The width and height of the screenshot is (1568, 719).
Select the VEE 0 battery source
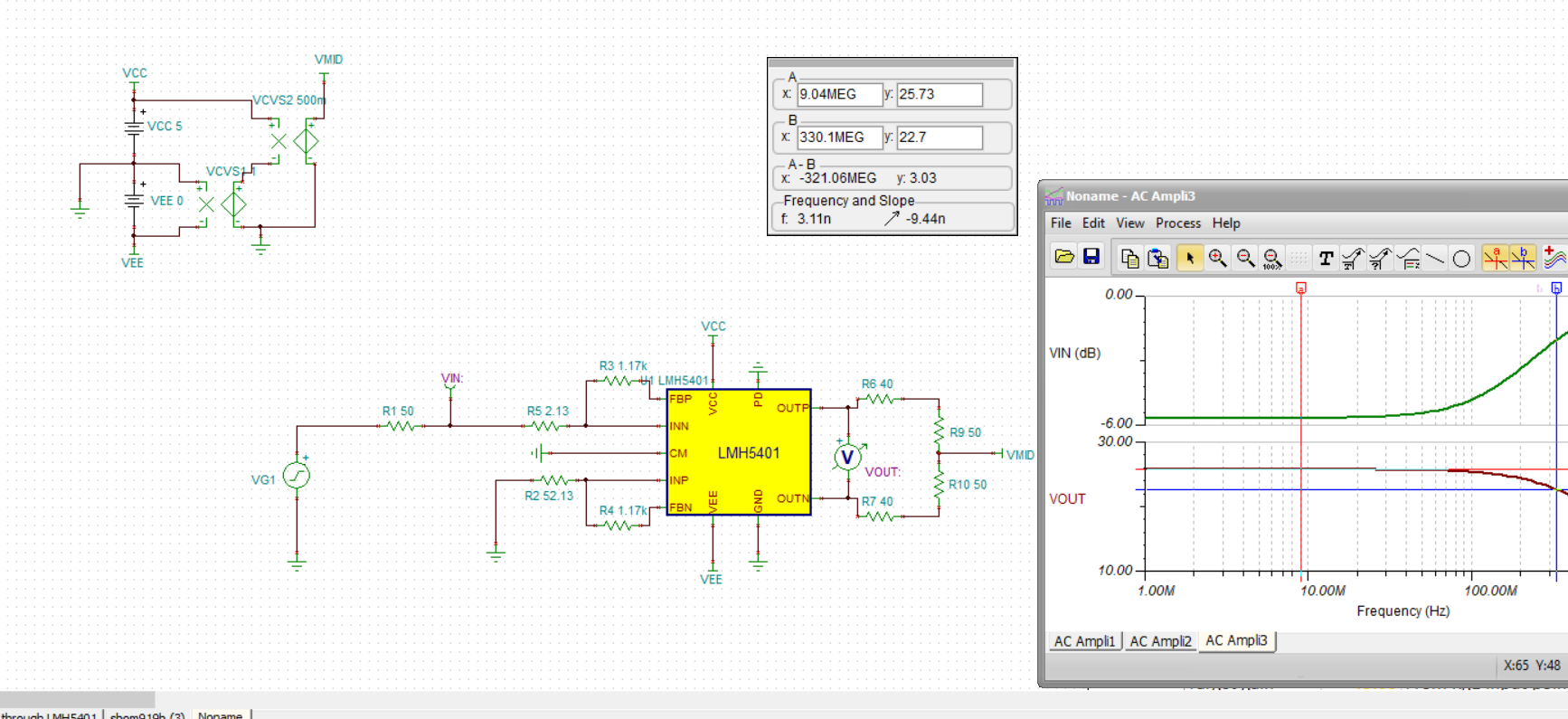[x=134, y=200]
